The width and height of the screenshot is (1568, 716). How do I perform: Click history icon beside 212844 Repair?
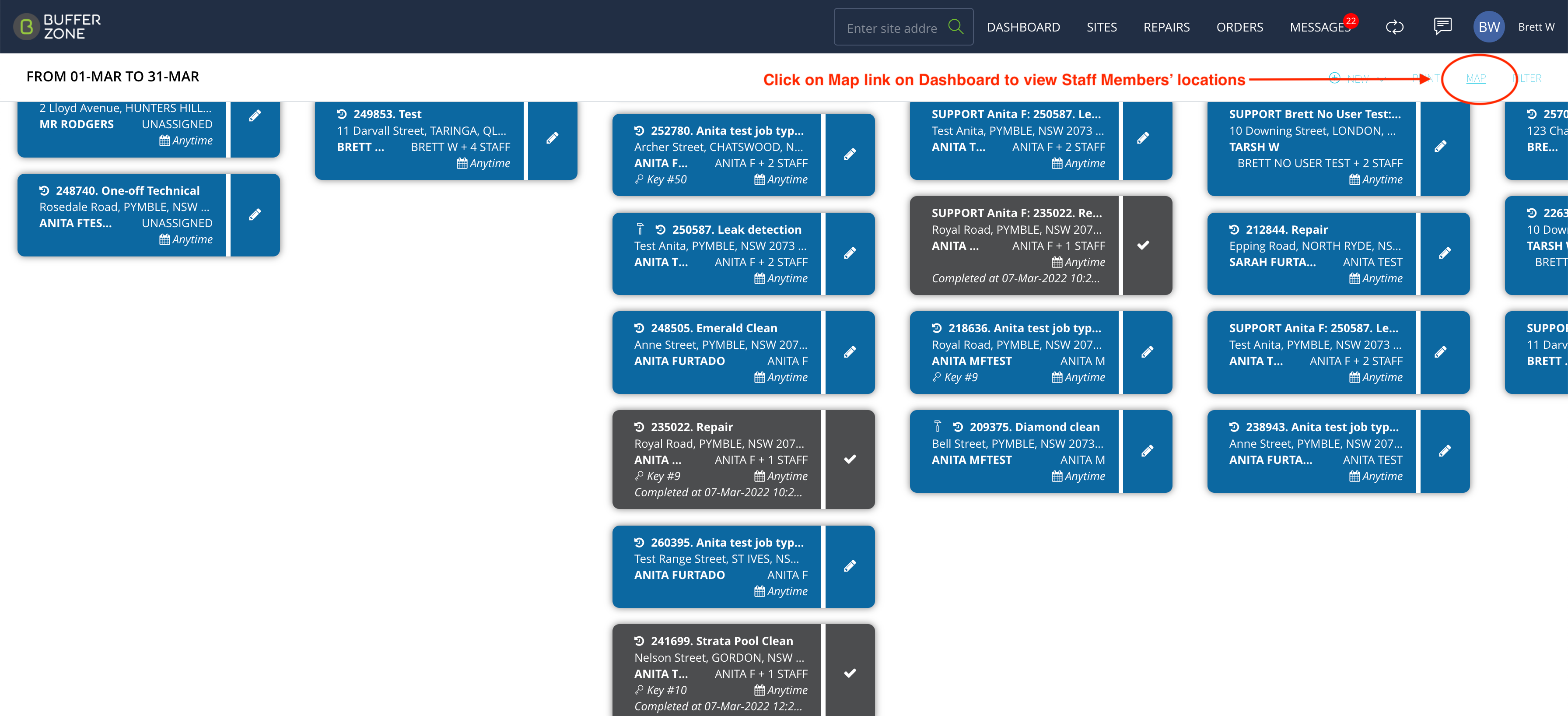(1235, 229)
